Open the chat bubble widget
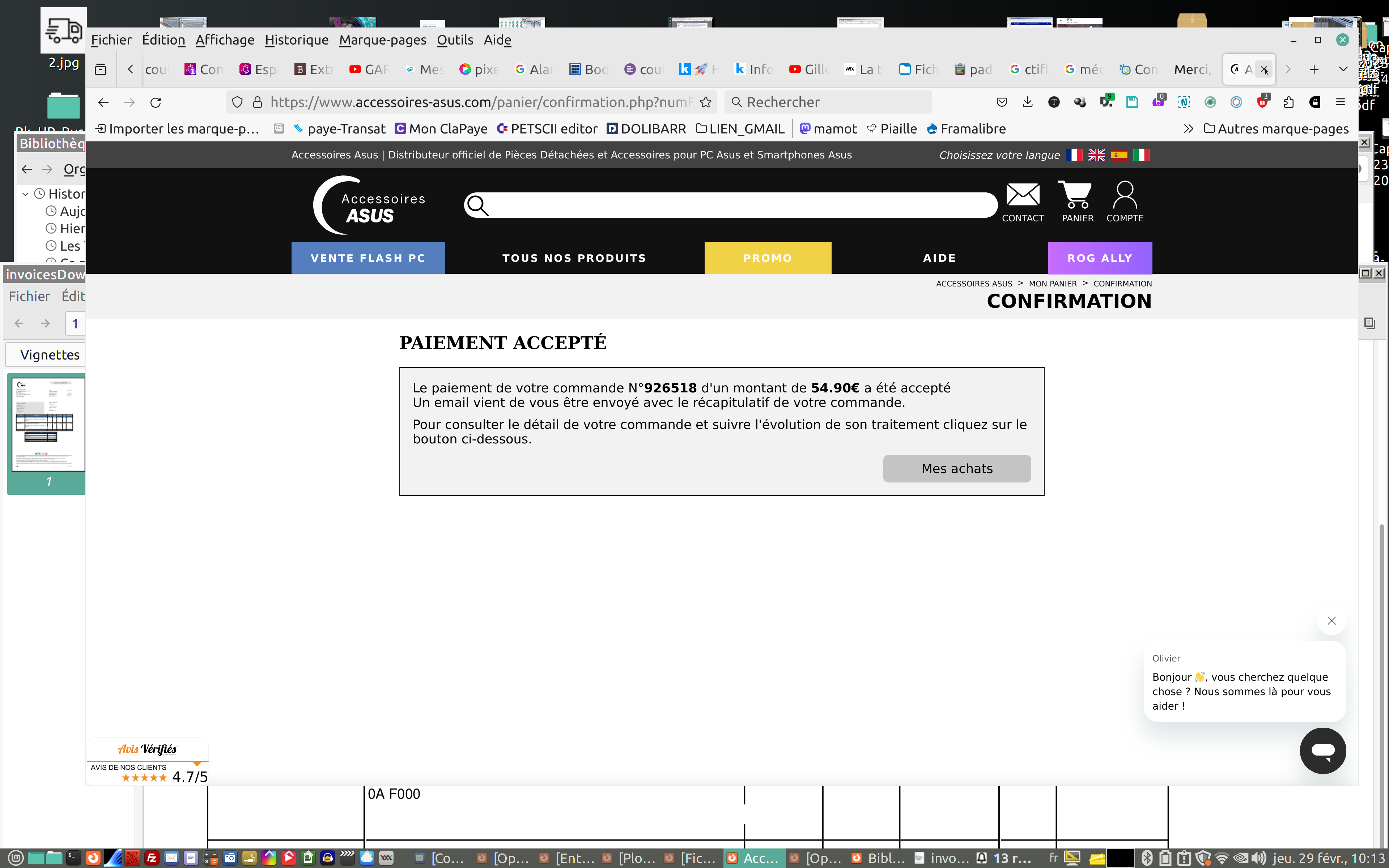Image resolution: width=1389 pixels, height=868 pixels. pos(1322,750)
